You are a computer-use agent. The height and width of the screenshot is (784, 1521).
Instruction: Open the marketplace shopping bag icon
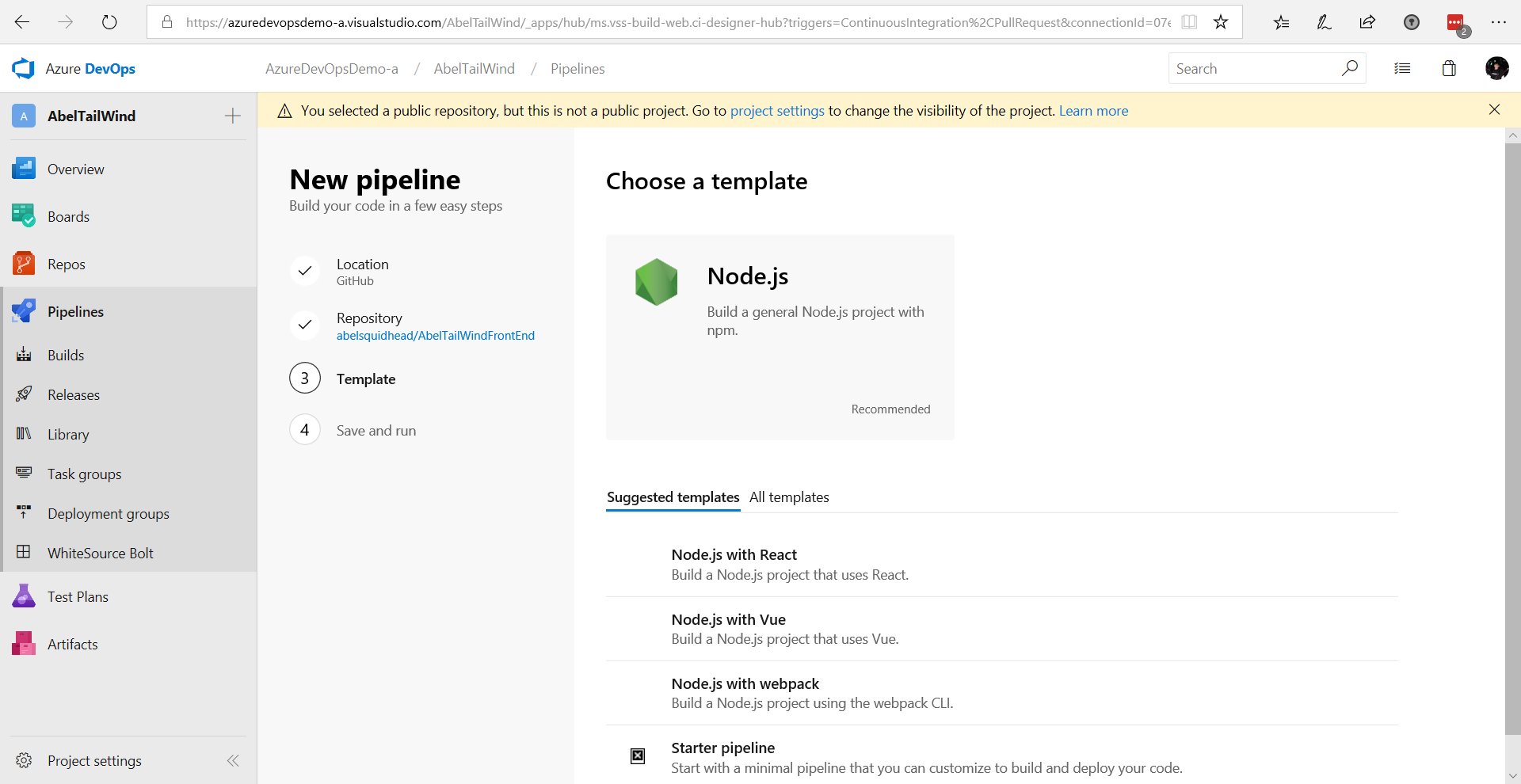(1449, 69)
